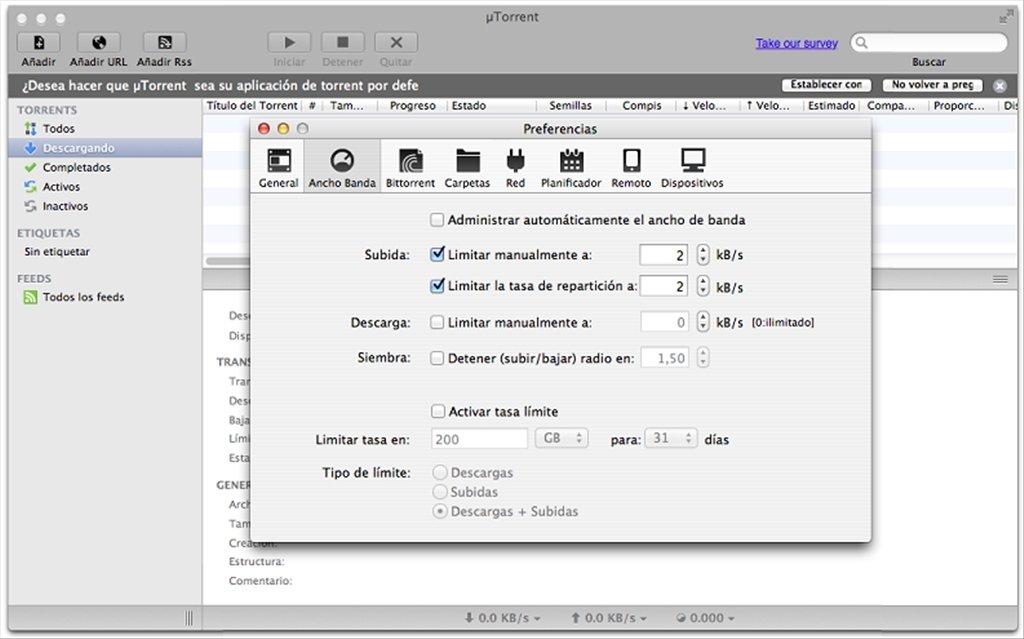Select the Subidas radio button
Screen dimensions: 1024x639
tap(440, 492)
